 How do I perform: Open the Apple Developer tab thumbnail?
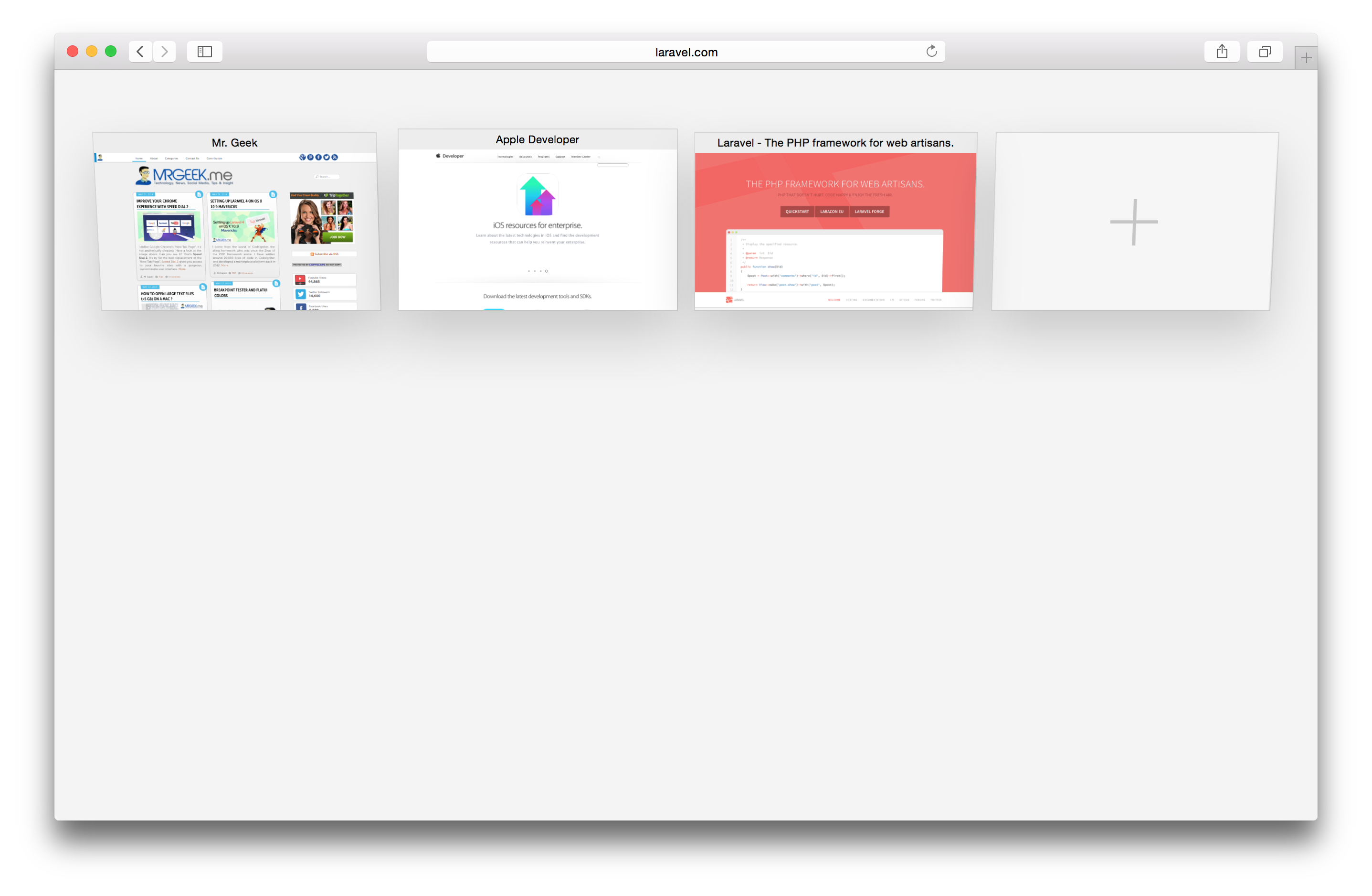pos(538,220)
